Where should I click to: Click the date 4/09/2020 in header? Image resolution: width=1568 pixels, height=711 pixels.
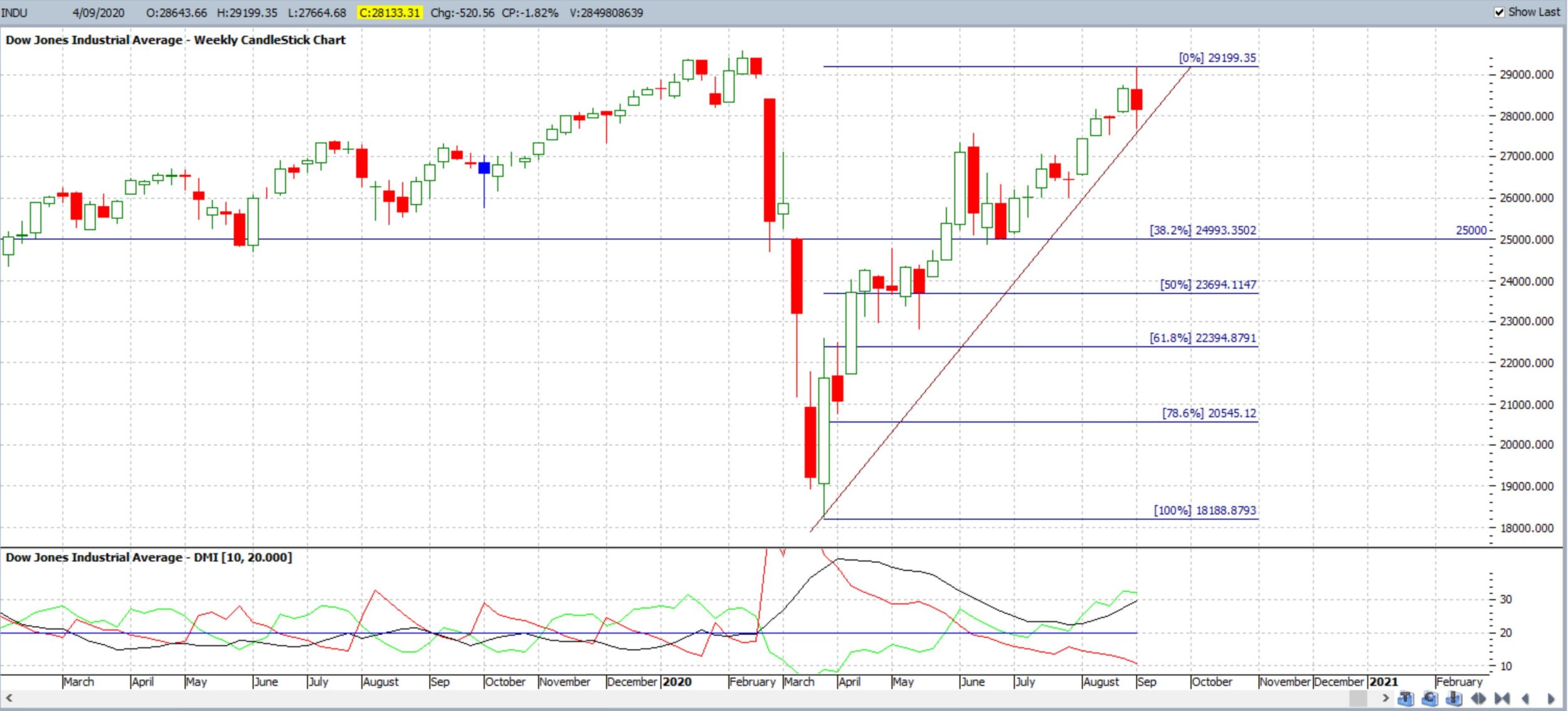coord(98,13)
